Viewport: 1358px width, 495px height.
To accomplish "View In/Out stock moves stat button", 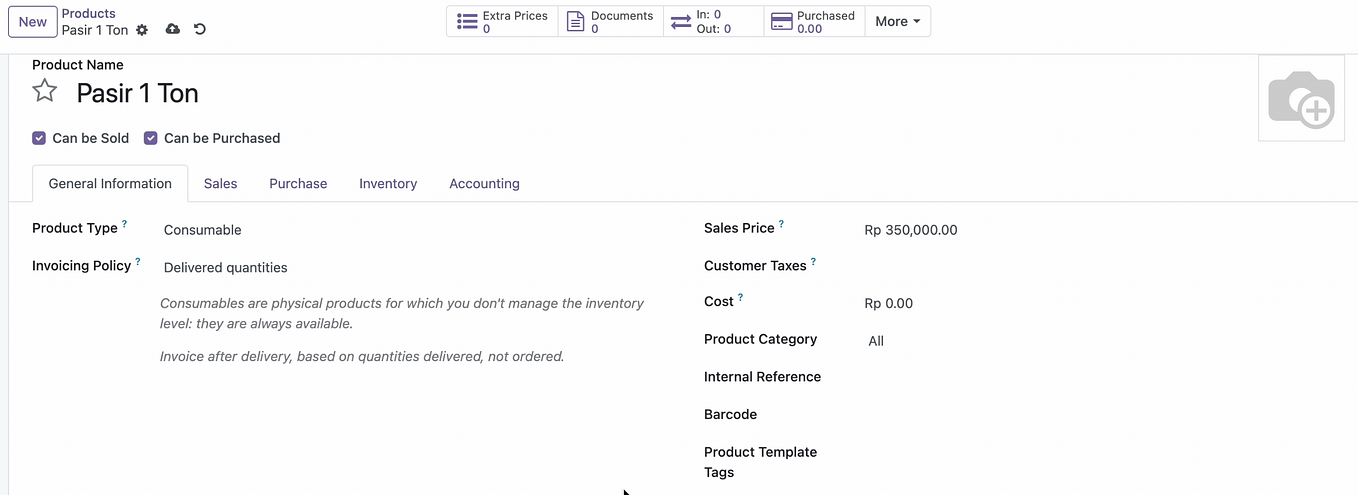I will [x=713, y=22].
